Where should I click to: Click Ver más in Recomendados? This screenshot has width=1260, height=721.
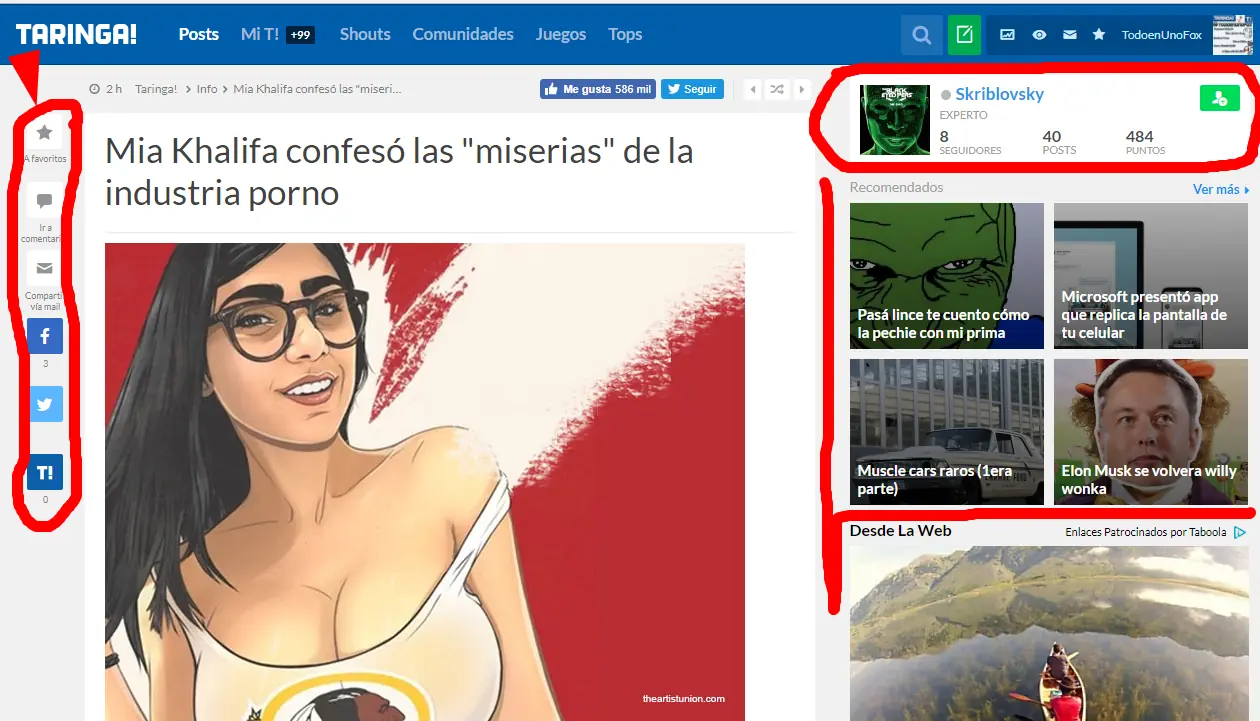click(1220, 189)
